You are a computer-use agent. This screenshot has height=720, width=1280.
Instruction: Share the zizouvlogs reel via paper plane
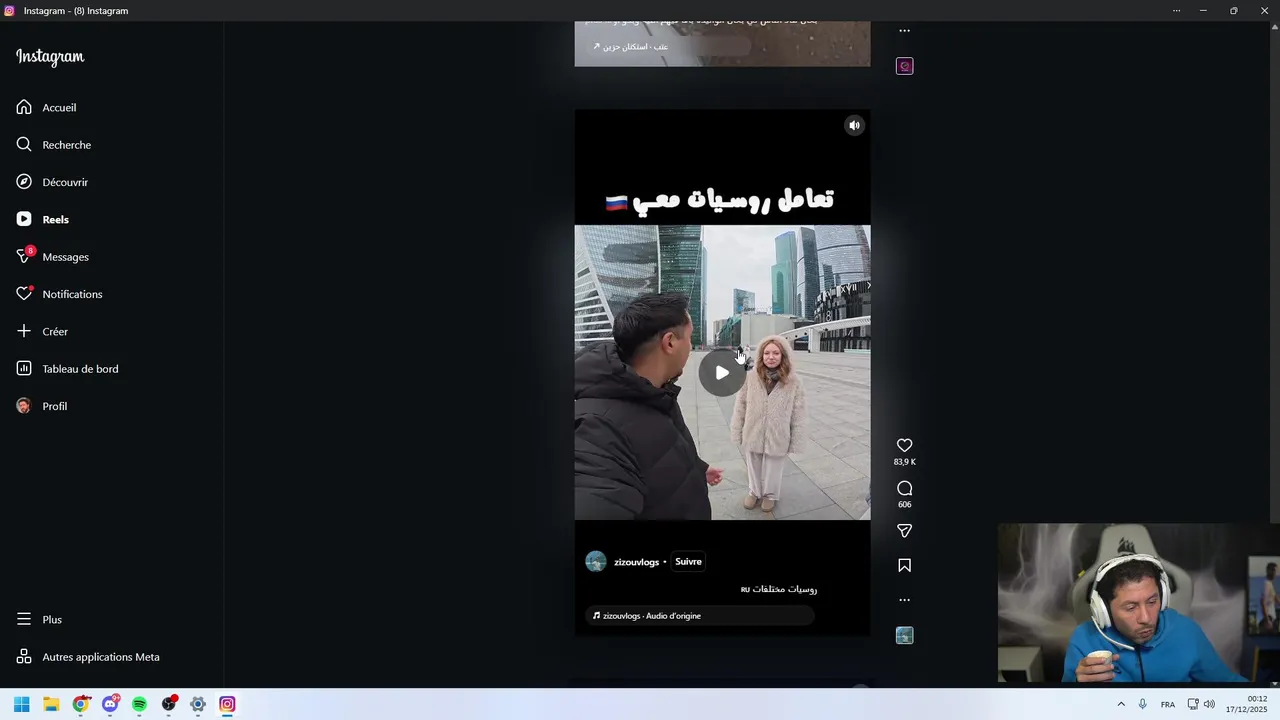click(904, 531)
